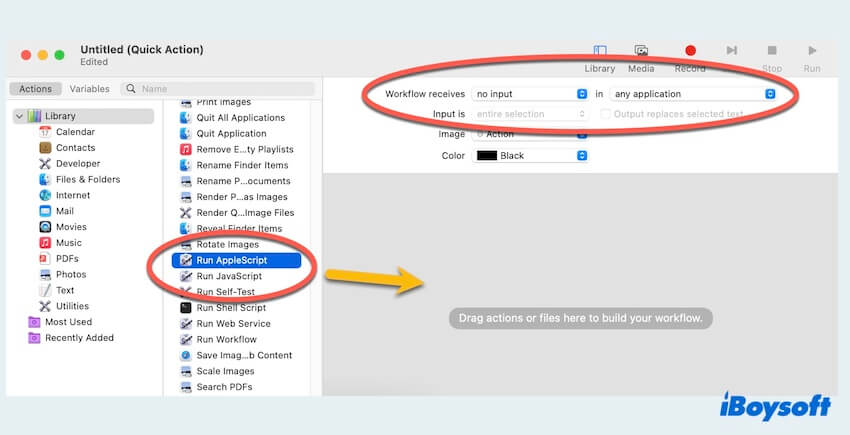The height and width of the screenshot is (435, 850).
Task: Select the Text category icon
Action: coord(45,290)
